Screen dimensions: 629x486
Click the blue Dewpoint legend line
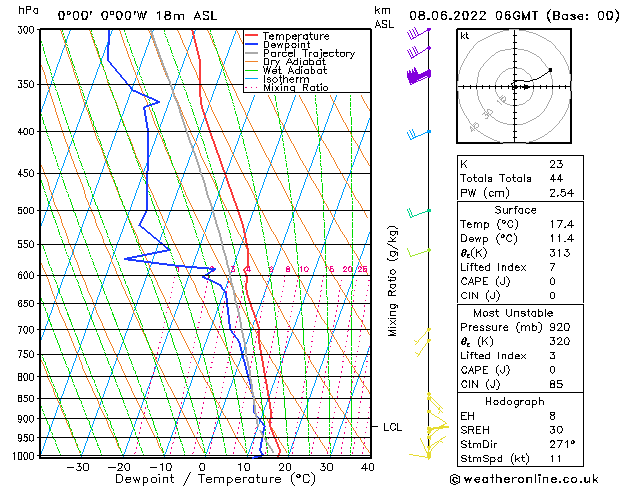pyautogui.click(x=252, y=45)
